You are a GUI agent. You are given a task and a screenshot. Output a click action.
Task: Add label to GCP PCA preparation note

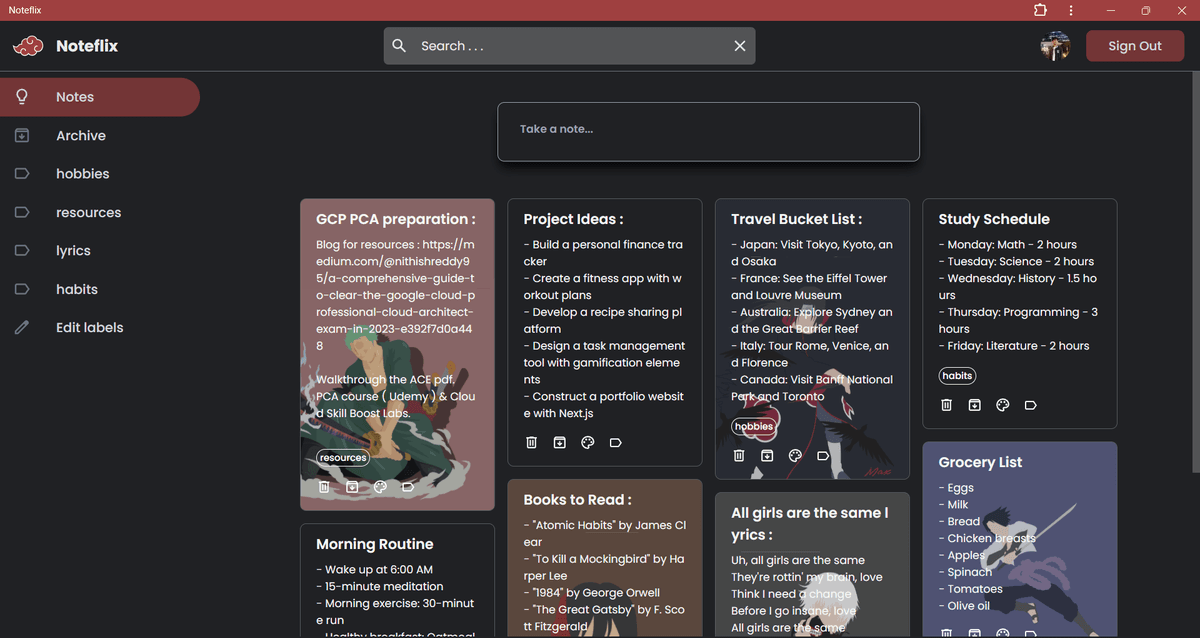pyautogui.click(x=408, y=487)
